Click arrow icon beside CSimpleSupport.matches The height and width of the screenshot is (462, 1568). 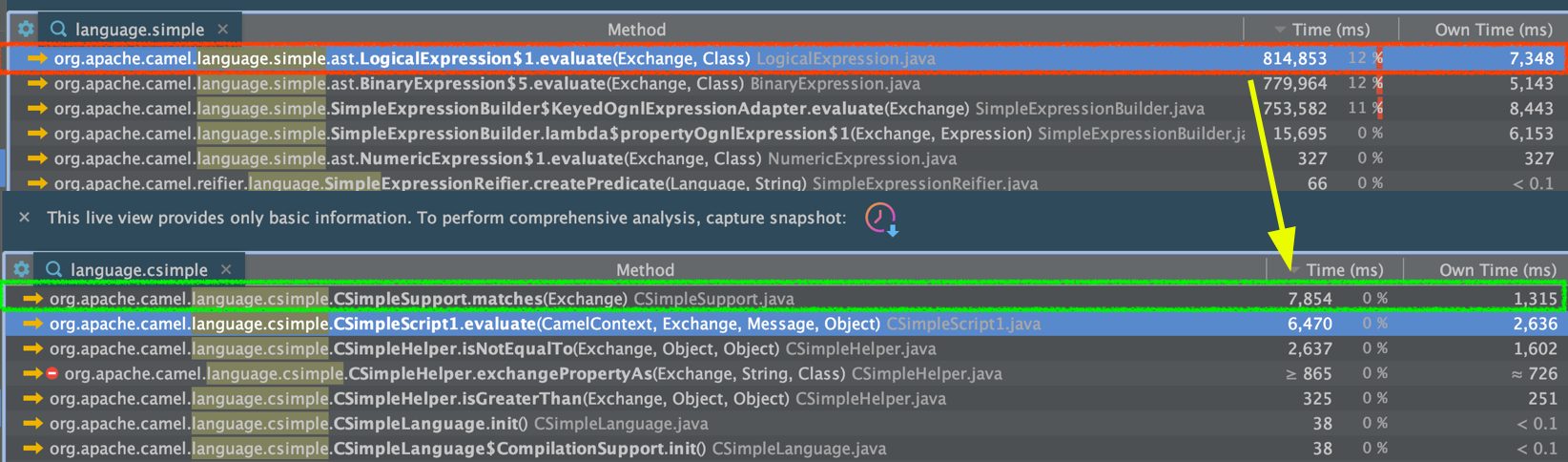[x=33, y=299]
